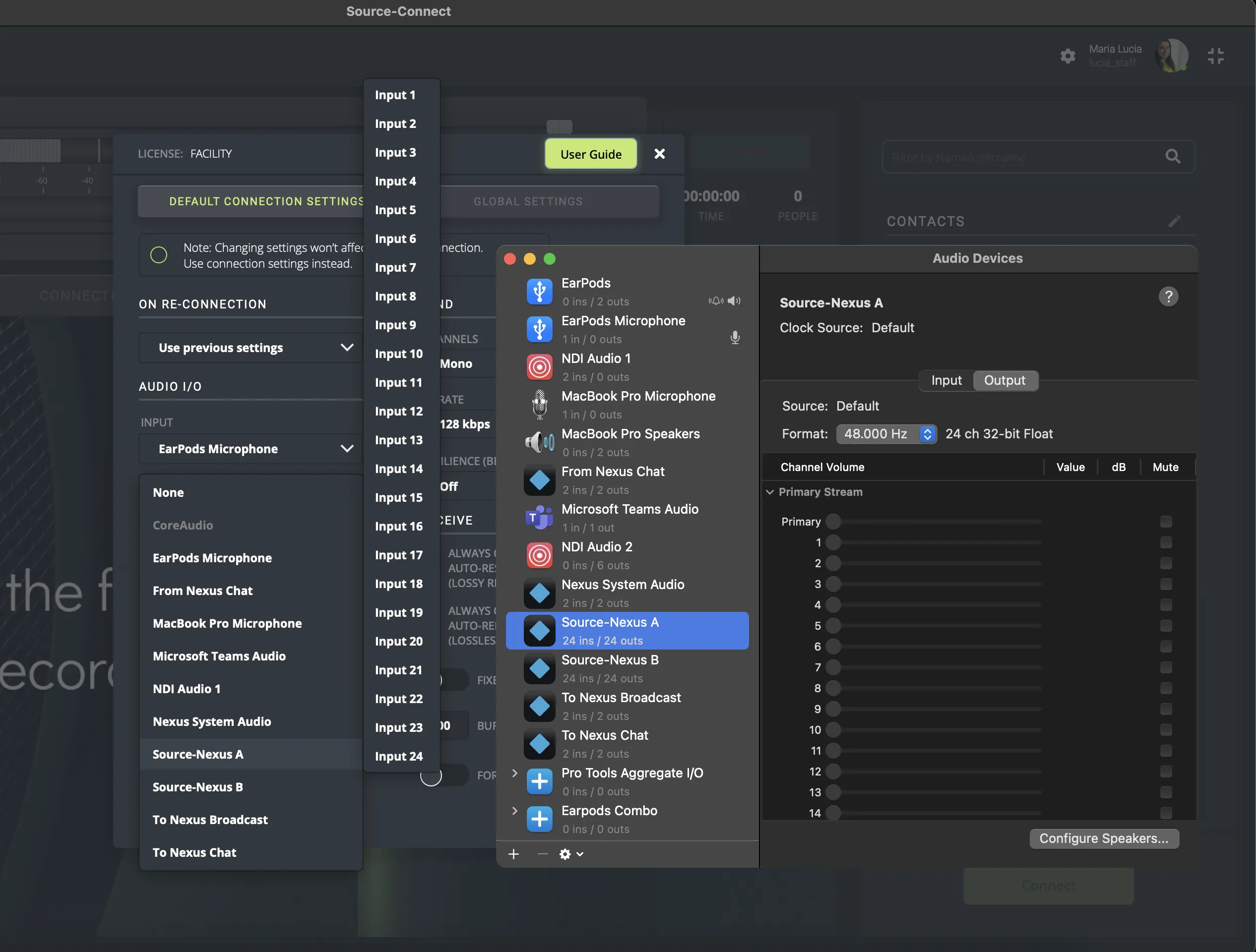
Task: Toggle Mute checkbox for channel 13
Action: 1166,792
